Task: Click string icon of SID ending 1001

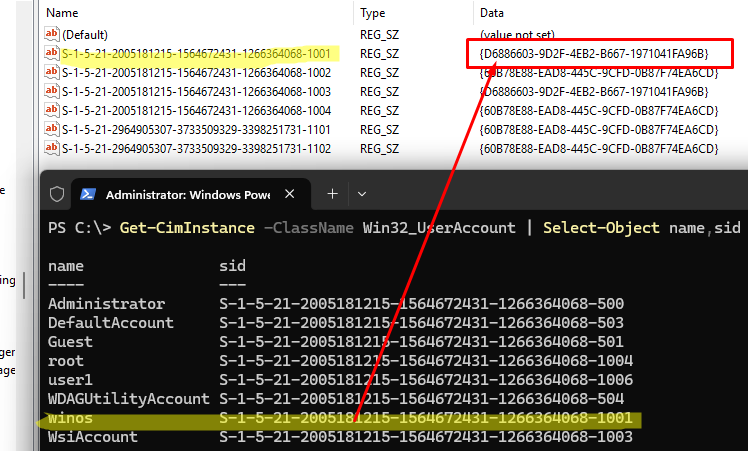Action: (52, 53)
